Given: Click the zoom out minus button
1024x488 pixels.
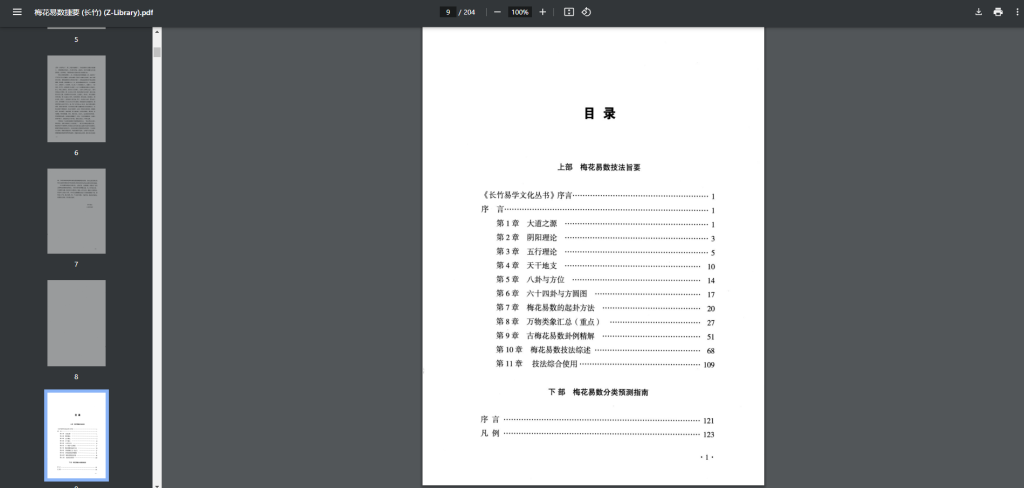Looking at the screenshot, I should [x=497, y=12].
